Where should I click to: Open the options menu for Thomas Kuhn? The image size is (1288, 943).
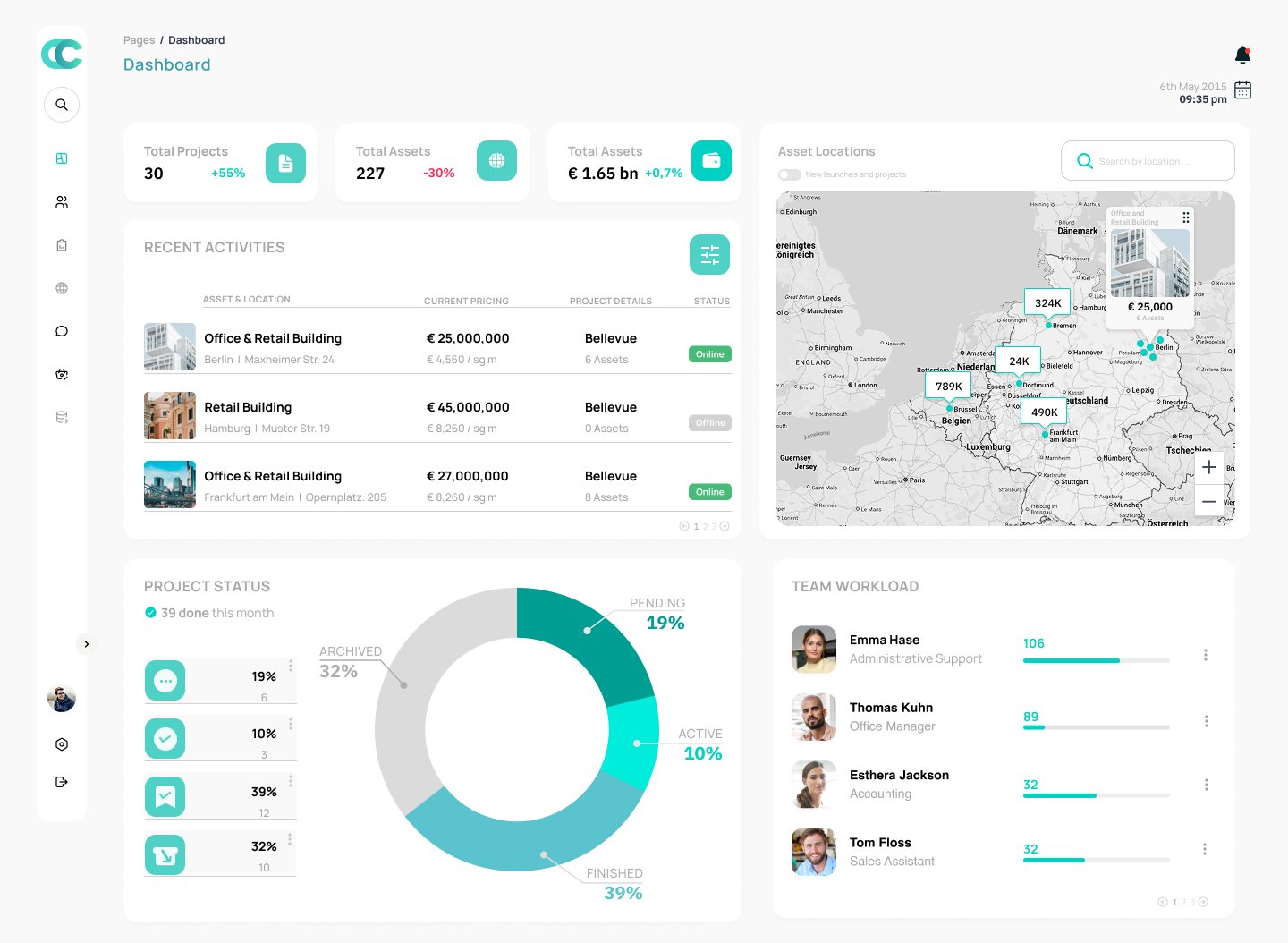[1206, 721]
